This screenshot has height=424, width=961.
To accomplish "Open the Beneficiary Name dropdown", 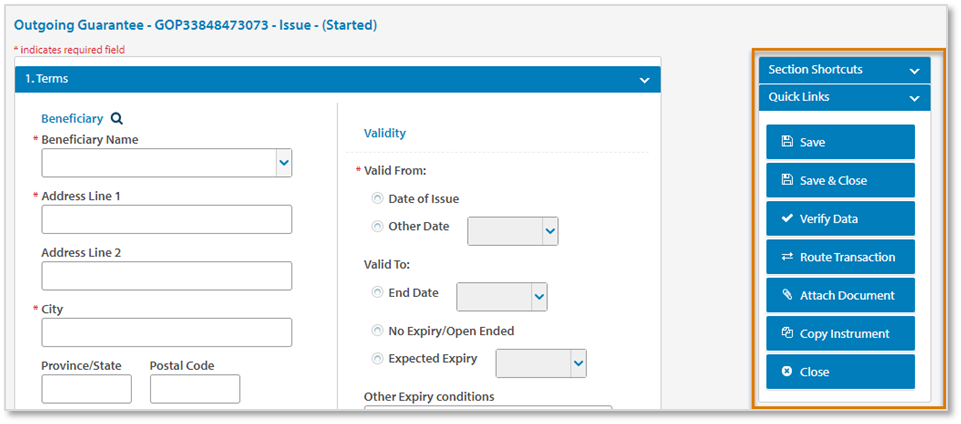I will [284, 162].
